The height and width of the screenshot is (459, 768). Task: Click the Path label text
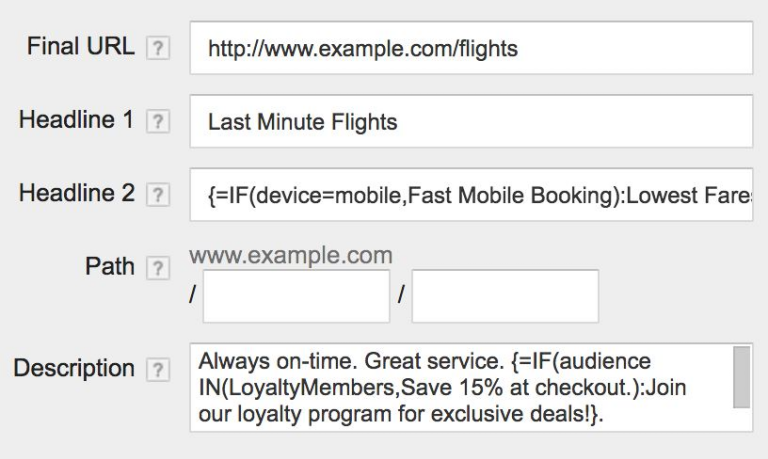coord(111,267)
